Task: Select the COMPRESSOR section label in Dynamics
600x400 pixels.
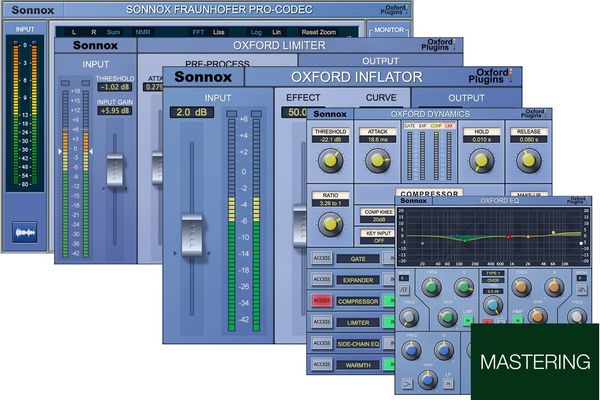Action: pyautogui.click(x=358, y=301)
